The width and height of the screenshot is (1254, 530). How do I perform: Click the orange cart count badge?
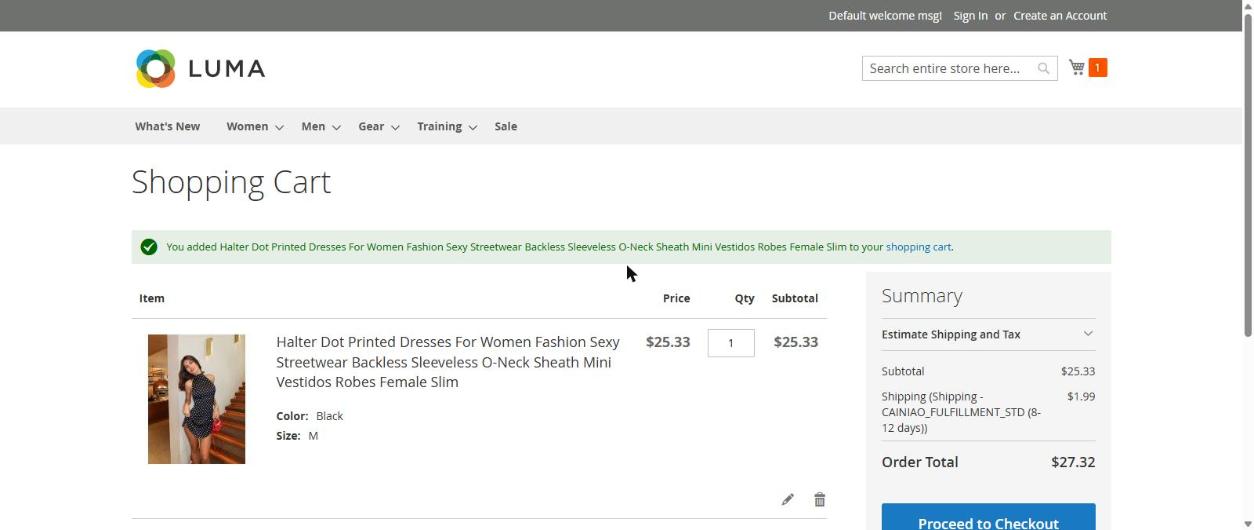pos(1097,67)
